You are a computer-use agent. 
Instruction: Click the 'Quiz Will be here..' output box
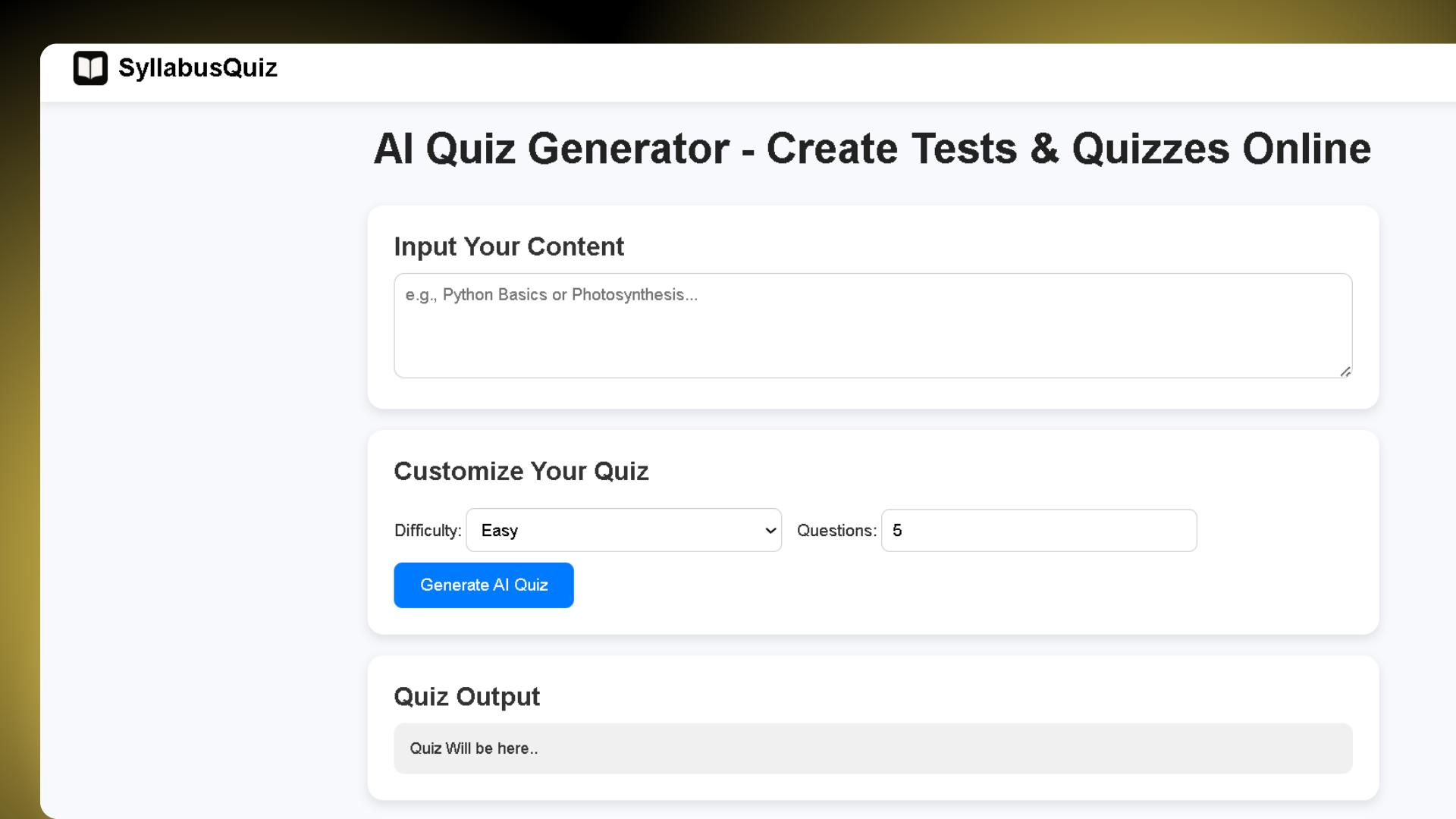[x=872, y=748]
